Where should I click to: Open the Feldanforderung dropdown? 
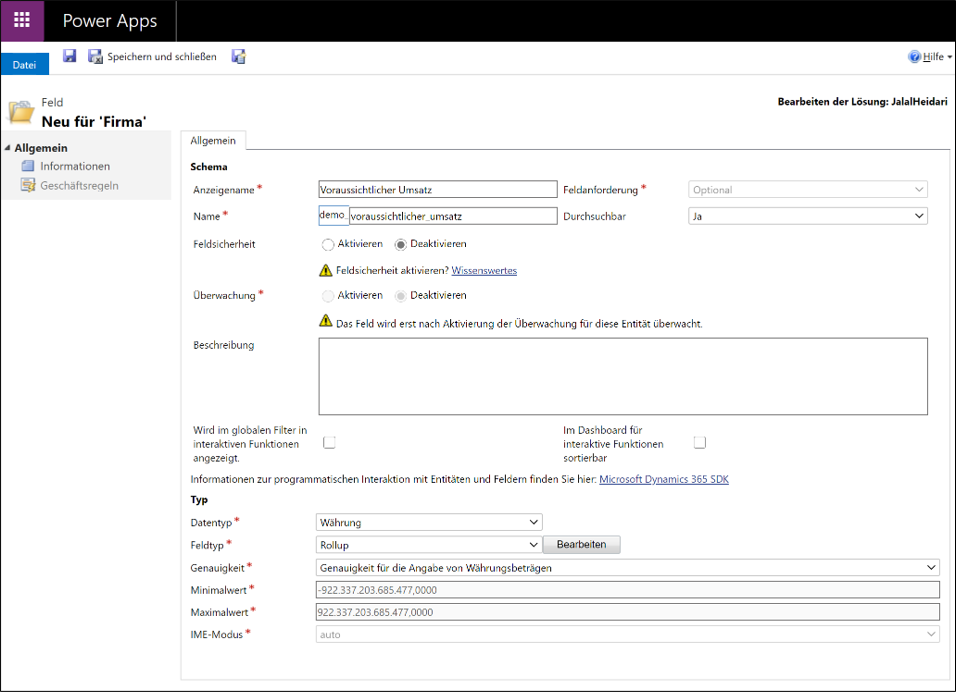[808, 190]
